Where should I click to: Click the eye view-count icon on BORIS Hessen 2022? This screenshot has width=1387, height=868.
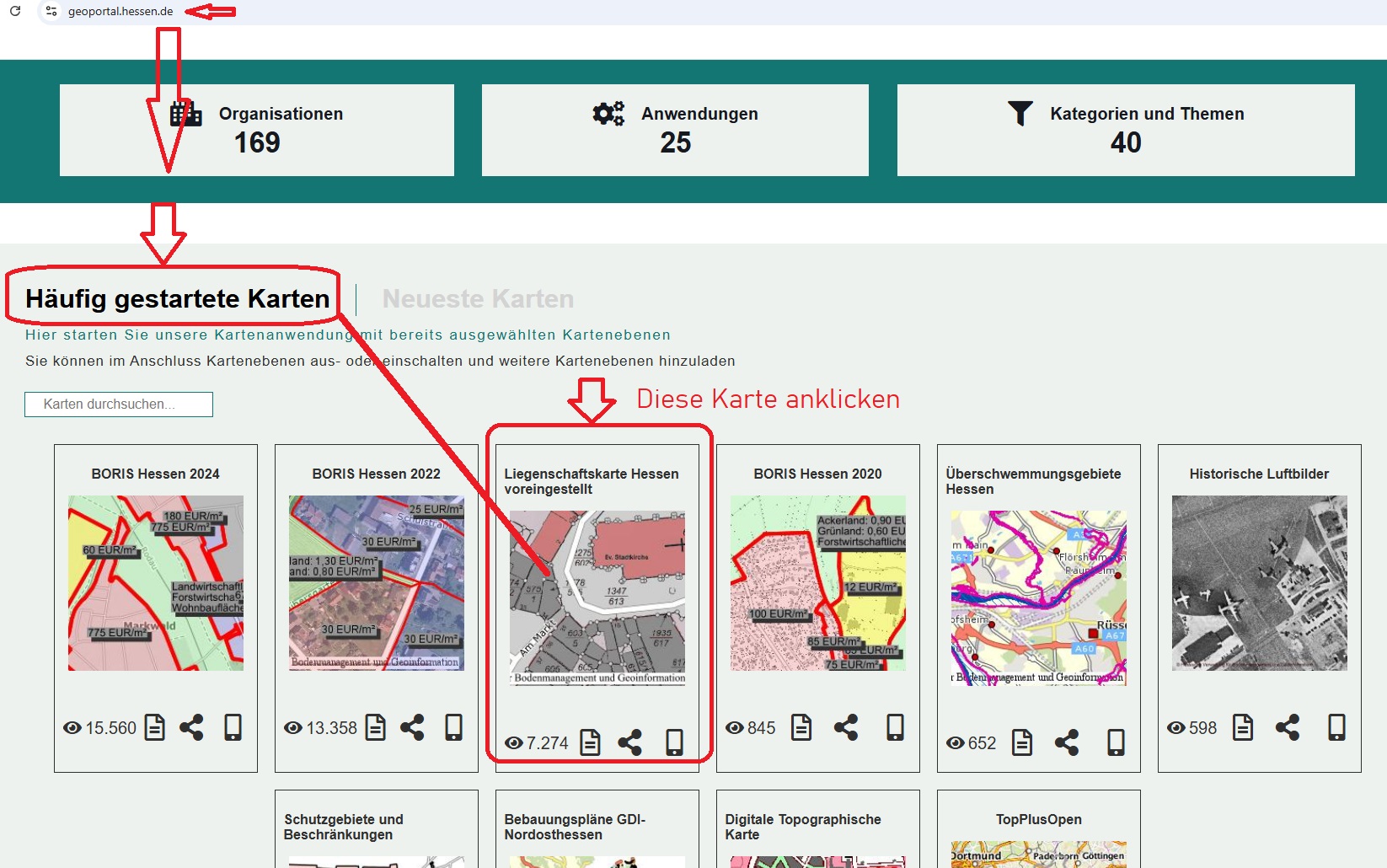click(x=293, y=728)
